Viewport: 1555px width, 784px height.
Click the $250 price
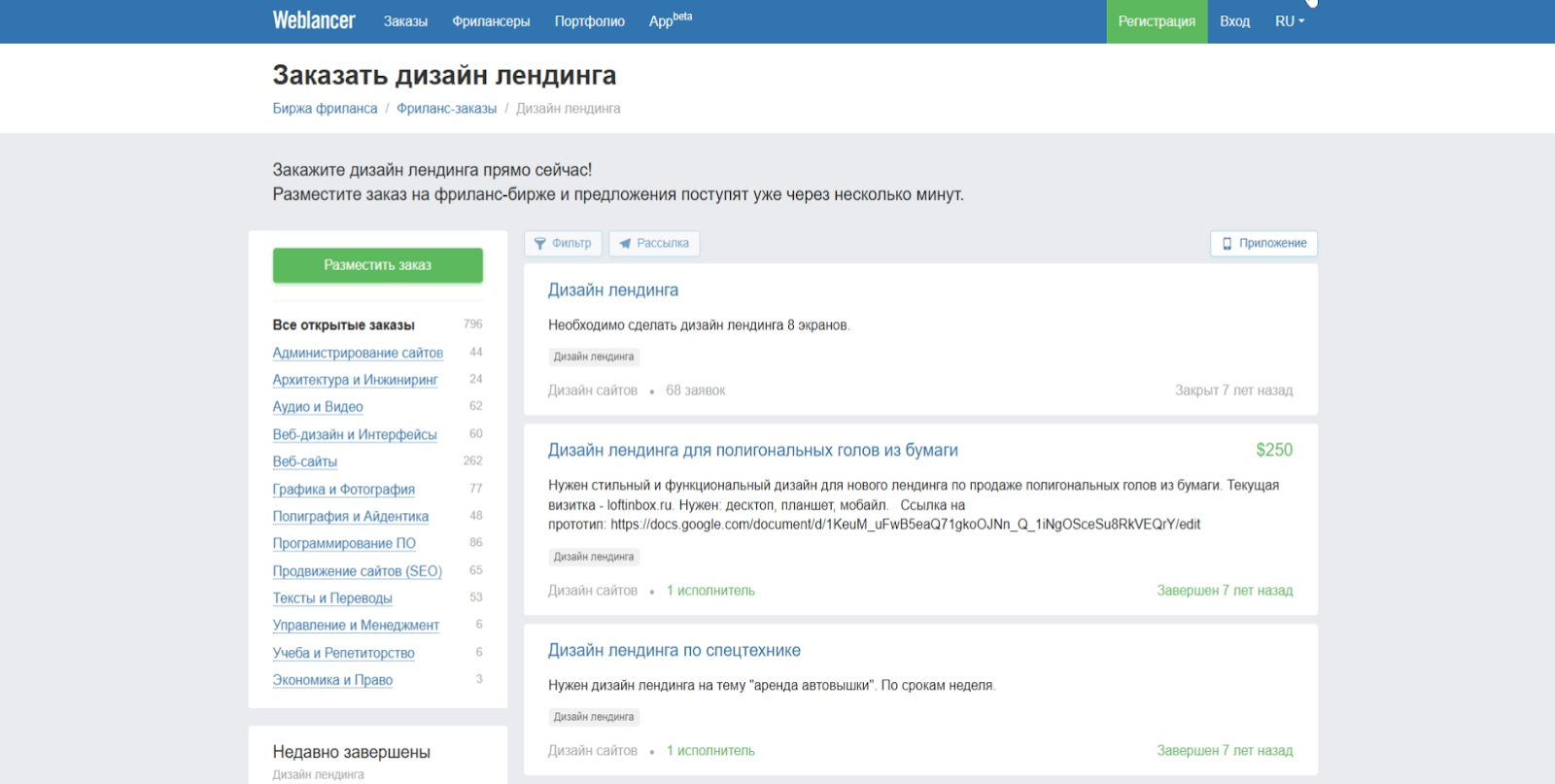click(1274, 450)
